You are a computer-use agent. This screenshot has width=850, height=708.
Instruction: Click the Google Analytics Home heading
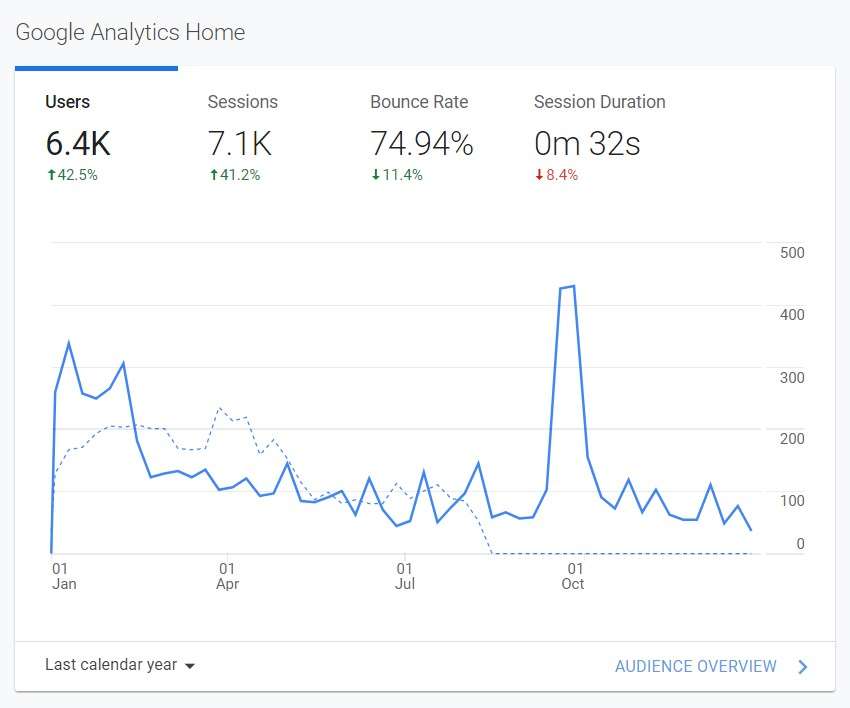point(130,32)
